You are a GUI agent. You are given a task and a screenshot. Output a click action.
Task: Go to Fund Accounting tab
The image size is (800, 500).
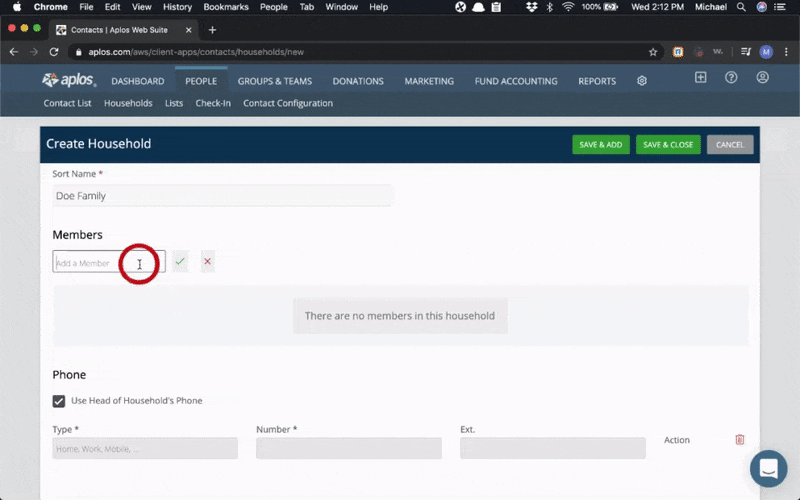(516, 81)
